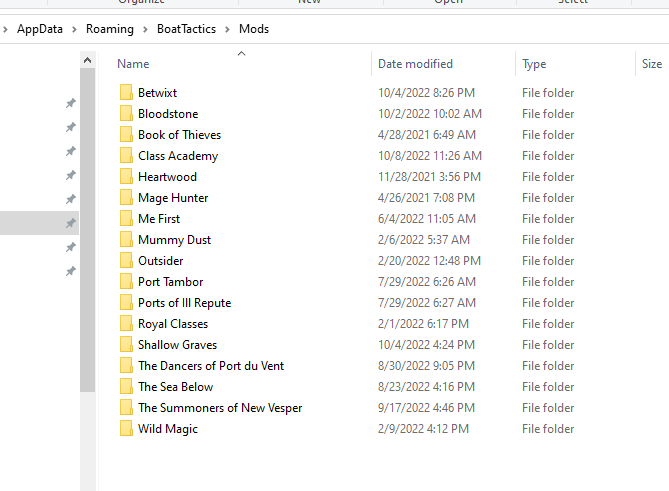669x491 pixels.
Task: Select the Class Academy folder name
Action: [x=178, y=156]
